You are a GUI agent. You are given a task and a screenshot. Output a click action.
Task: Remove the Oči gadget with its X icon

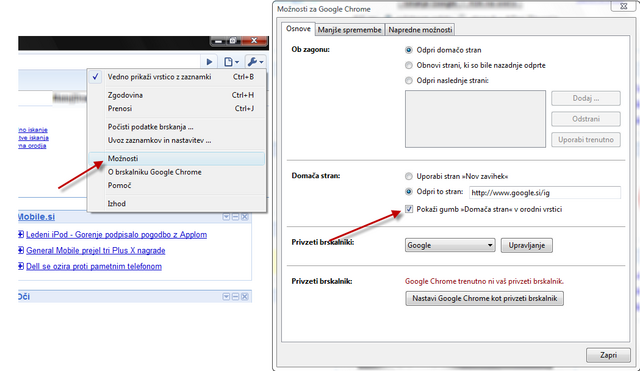[244, 297]
